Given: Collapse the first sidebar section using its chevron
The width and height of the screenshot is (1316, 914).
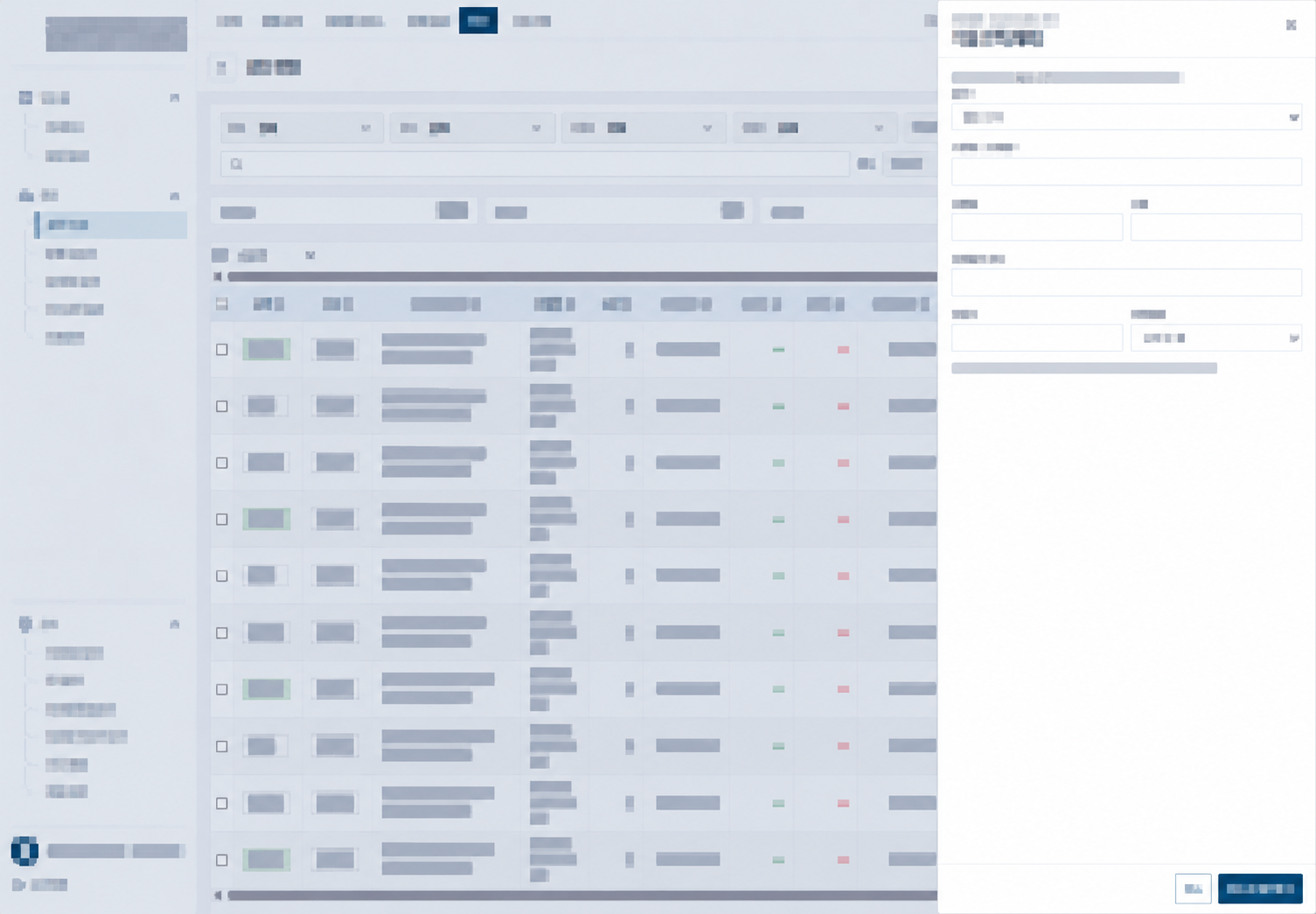Looking at the screenshot, I should 175,98.
